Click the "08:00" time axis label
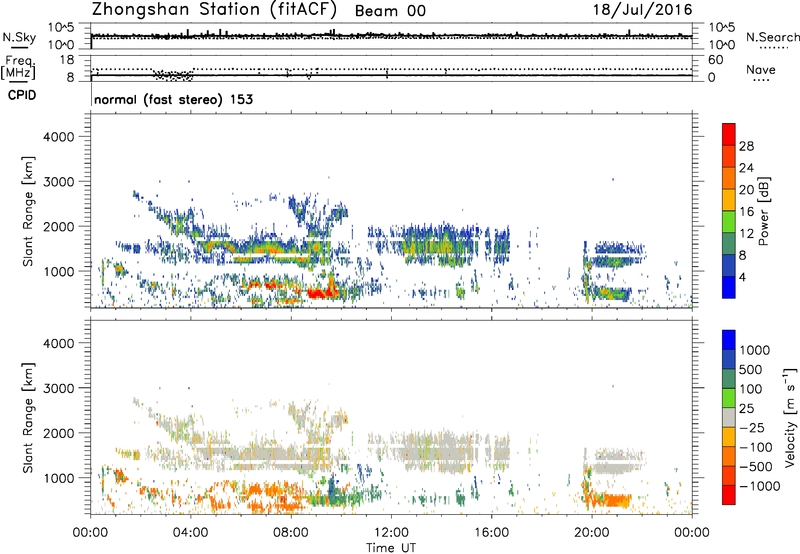Image resolution: width=800 pixels, height=554 pixels. pos(291,532)
